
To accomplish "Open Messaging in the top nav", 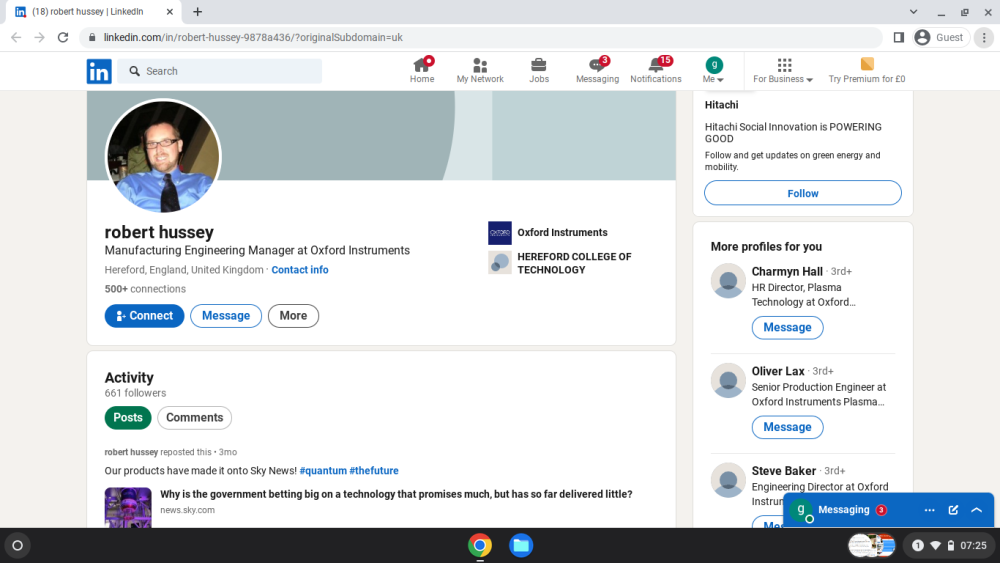I will (597, 70).
